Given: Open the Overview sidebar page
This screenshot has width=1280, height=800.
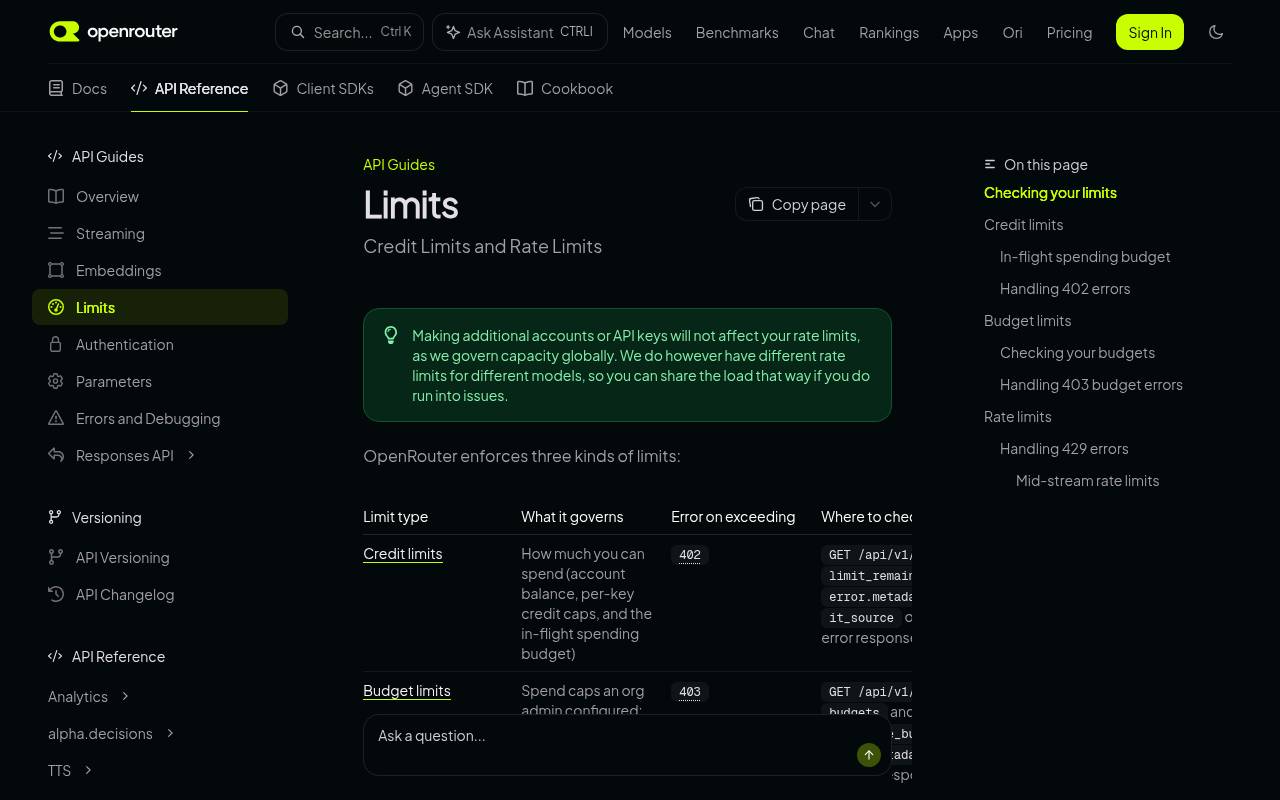Looking at the screenshot, I should 160,196.
